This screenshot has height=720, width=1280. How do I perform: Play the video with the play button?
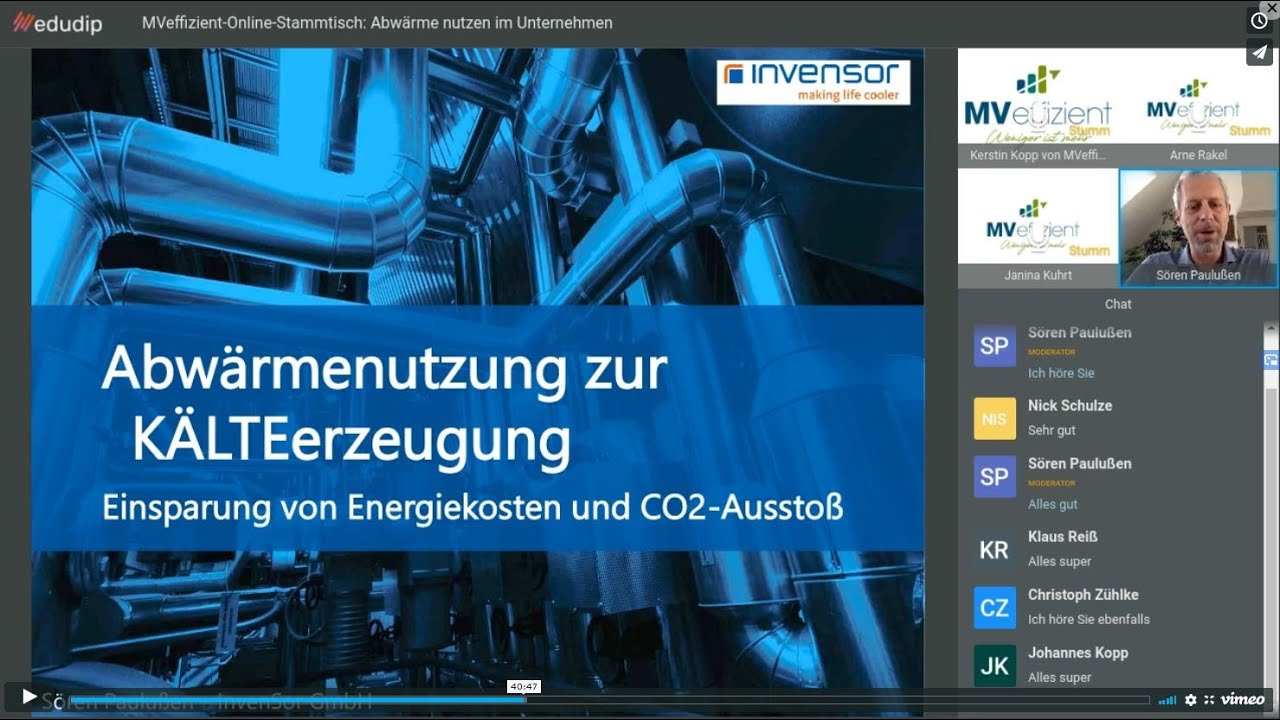coord(29,697)
